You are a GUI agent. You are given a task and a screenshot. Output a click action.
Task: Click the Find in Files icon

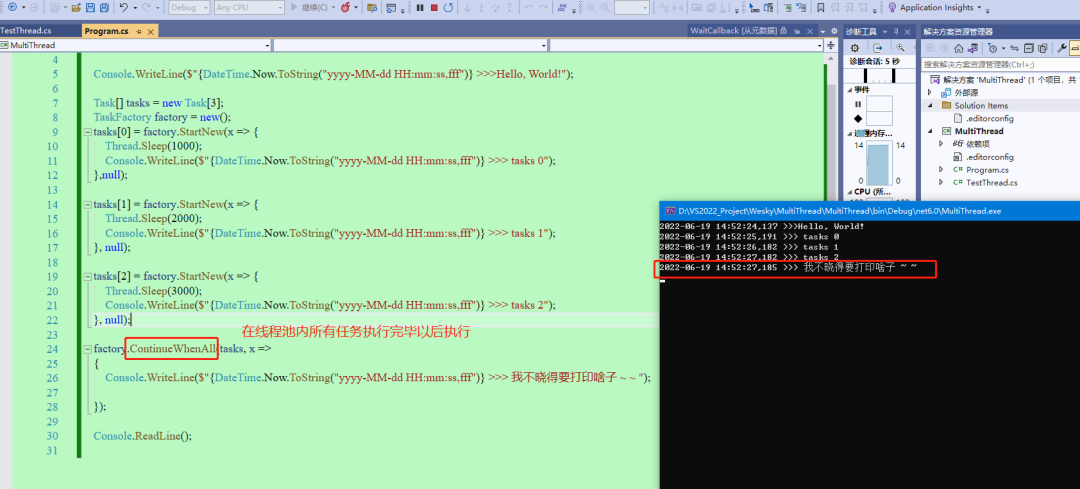click(372, 8)
